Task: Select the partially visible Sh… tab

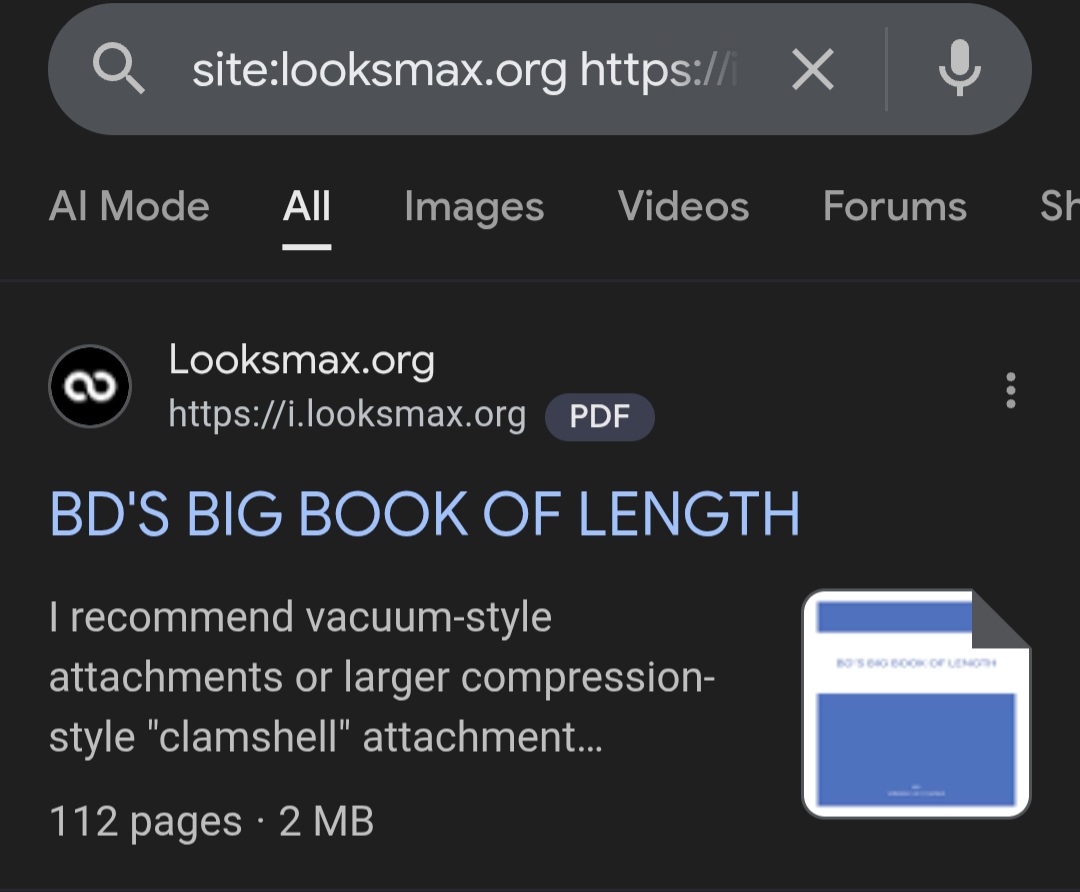Action: click(x=1059, y=207)
